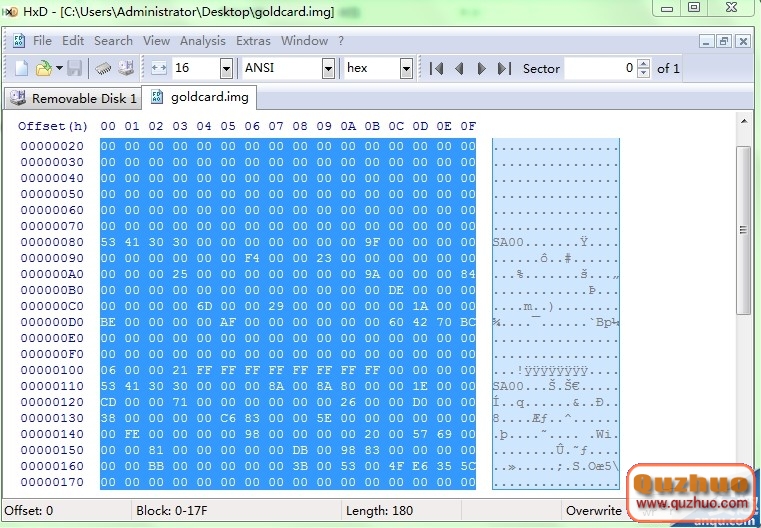Click hex byte 9F in row 00000080

372,242
